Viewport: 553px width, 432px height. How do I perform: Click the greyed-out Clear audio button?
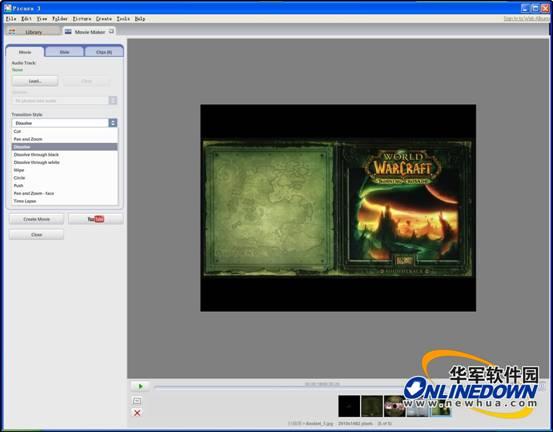87,81
